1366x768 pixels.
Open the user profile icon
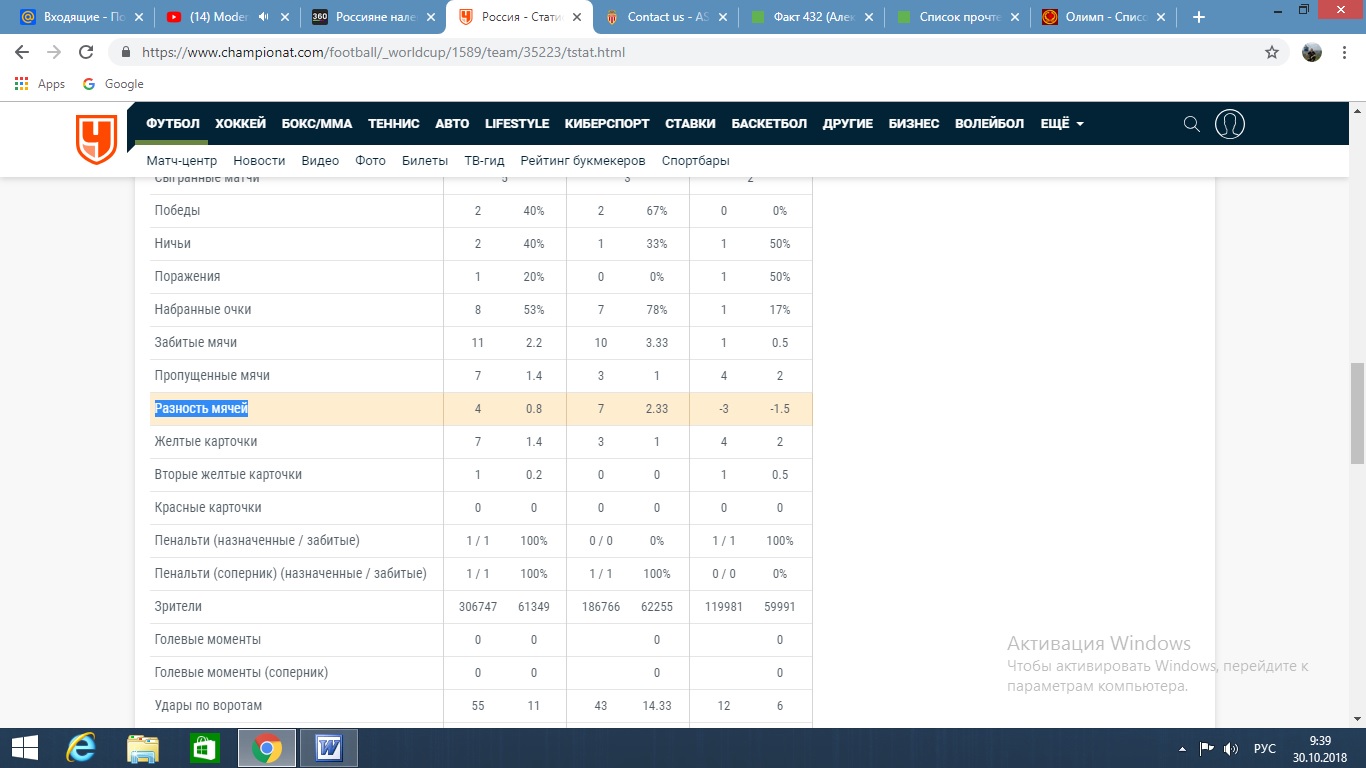click(x=1230, y=124)
